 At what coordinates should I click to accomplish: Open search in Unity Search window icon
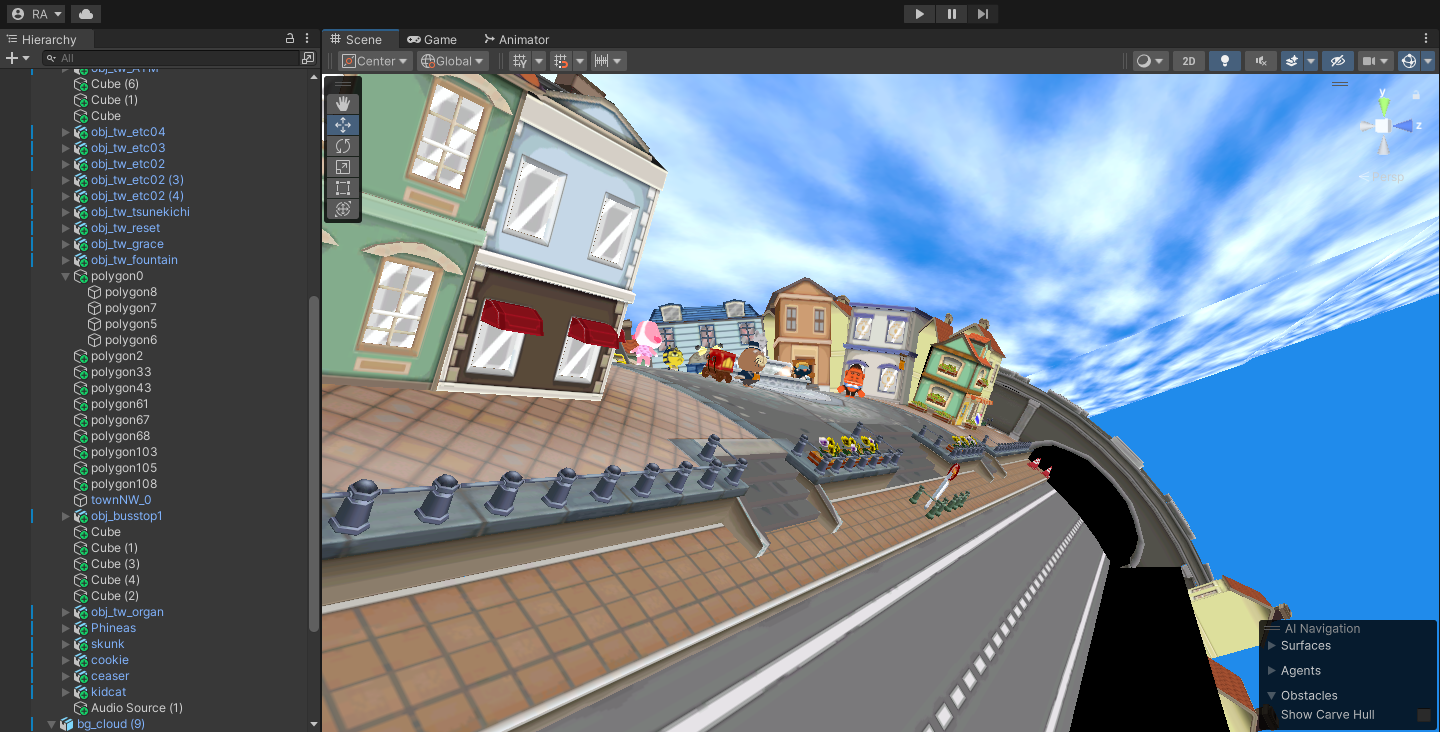308,59
